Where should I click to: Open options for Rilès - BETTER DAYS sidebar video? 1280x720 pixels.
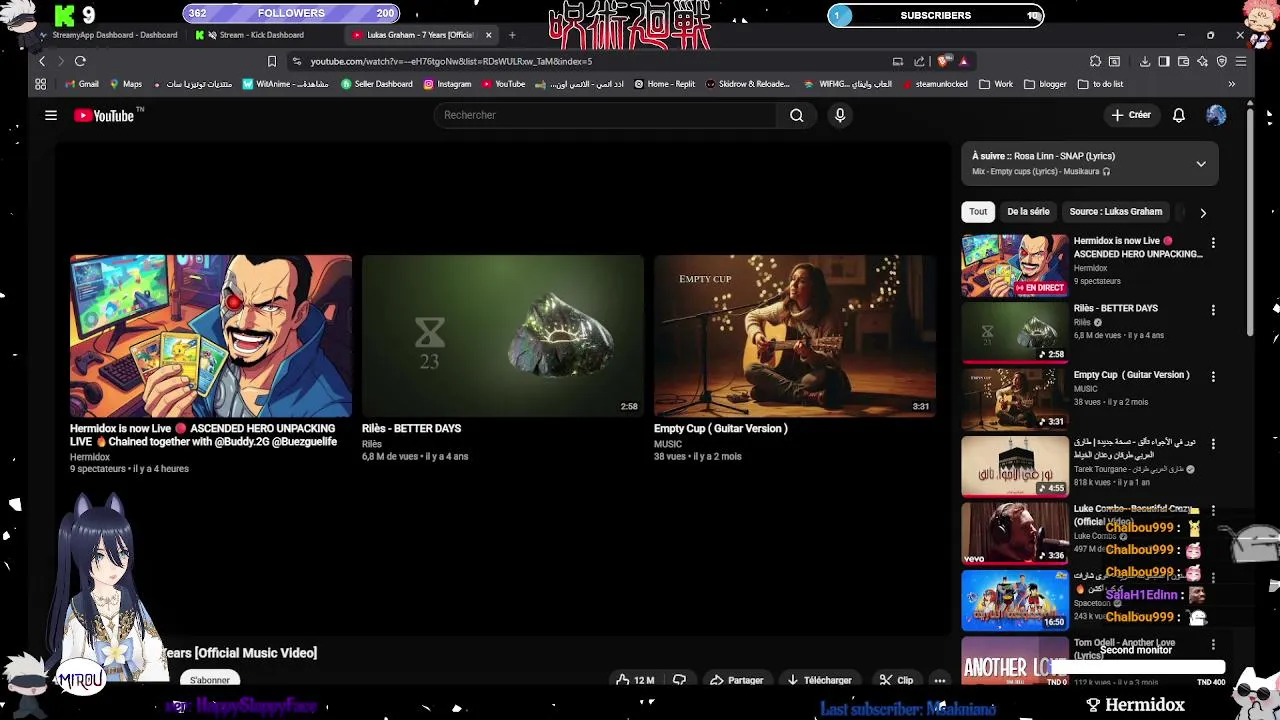pos(1213,310)
